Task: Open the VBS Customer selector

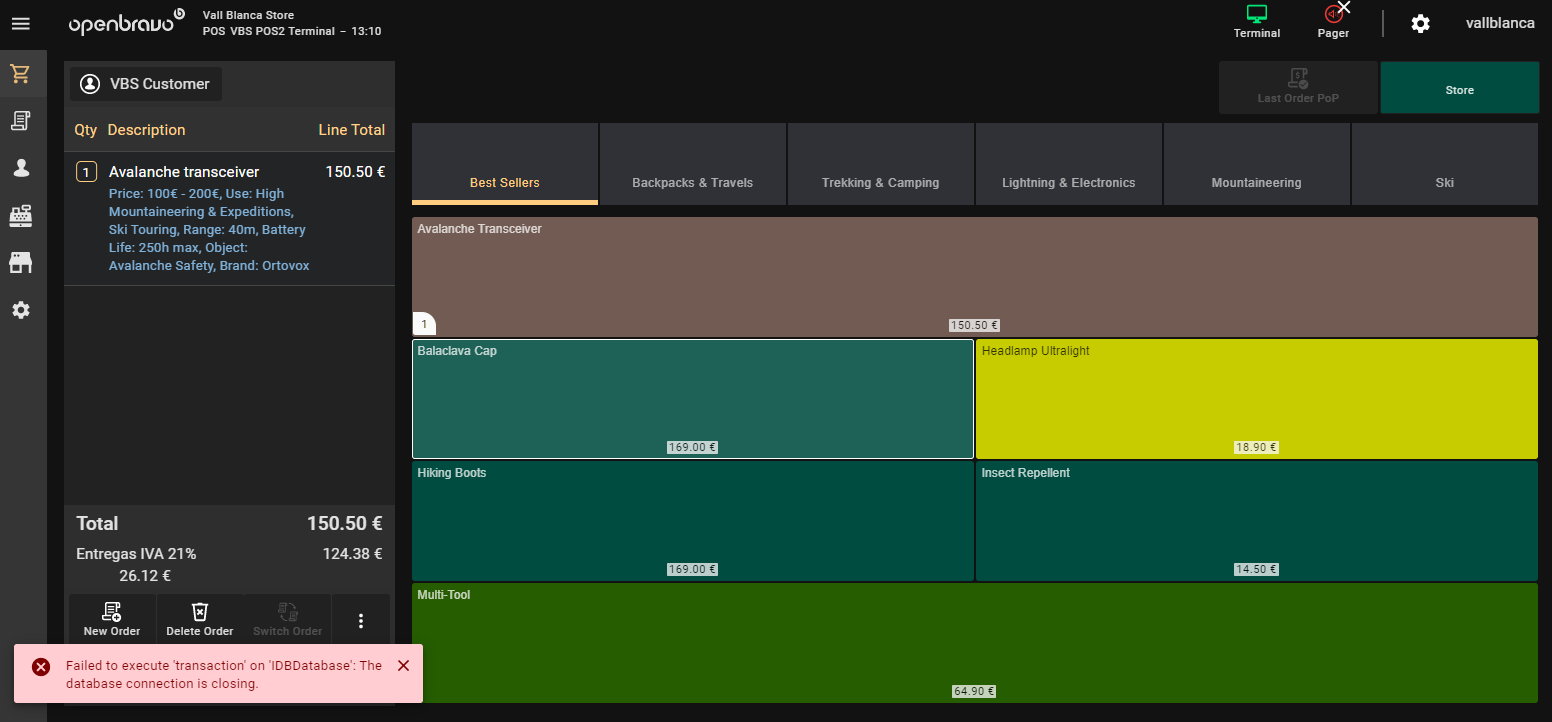Action: click(146, 84)
